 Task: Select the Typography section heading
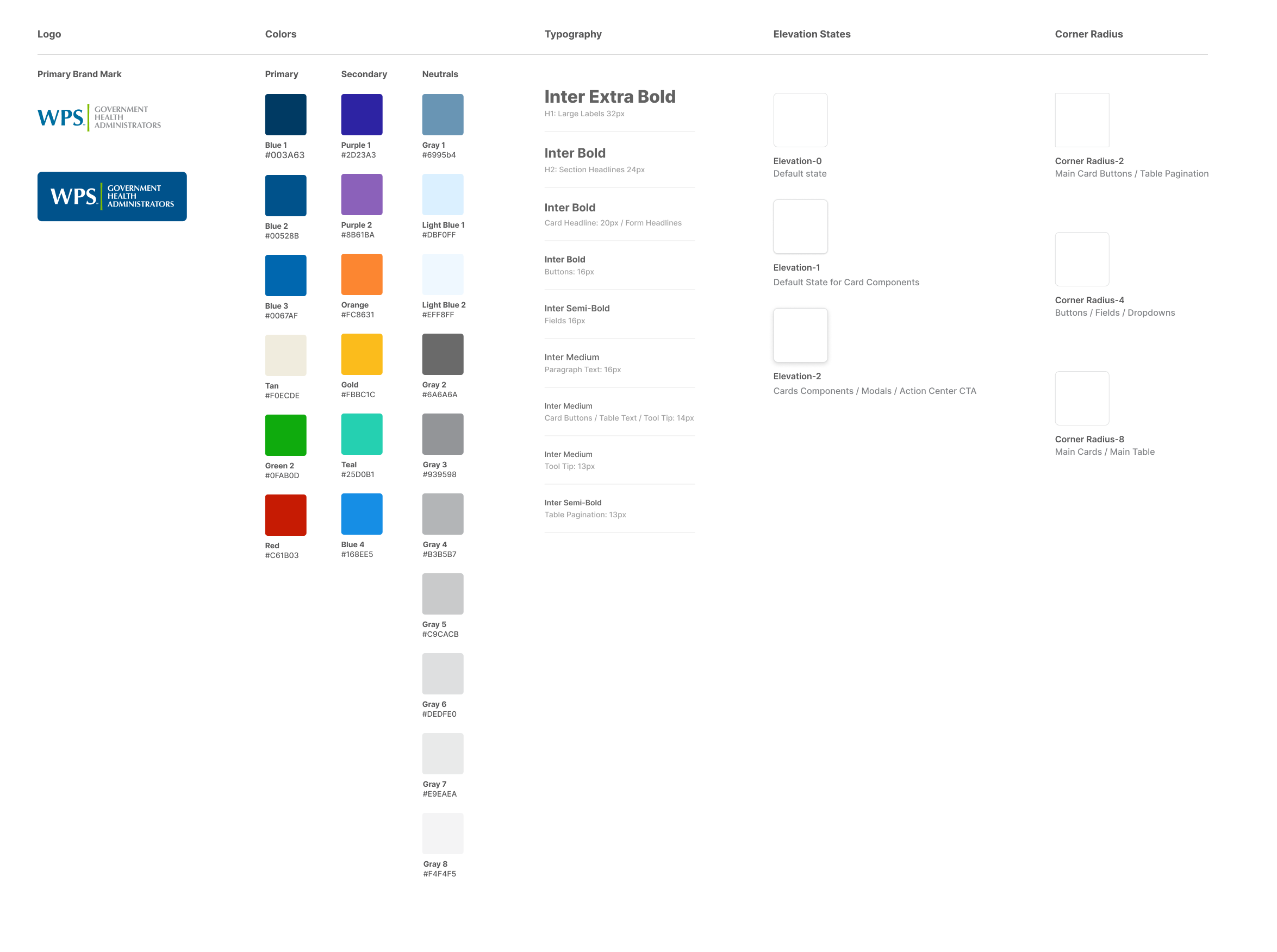tap(572, 34)
